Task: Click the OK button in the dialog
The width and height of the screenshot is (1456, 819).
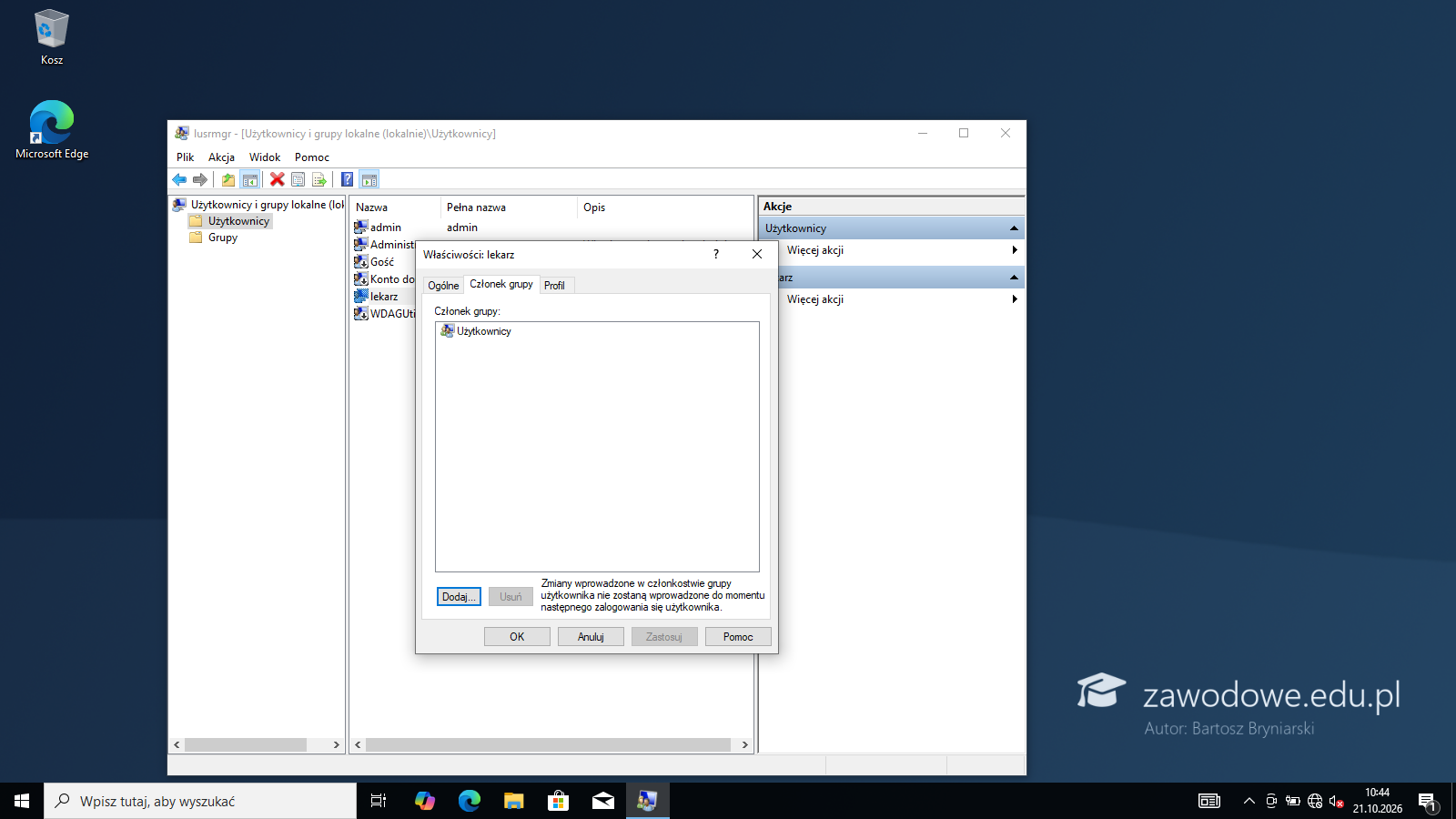Action: (x=517, y=637)
